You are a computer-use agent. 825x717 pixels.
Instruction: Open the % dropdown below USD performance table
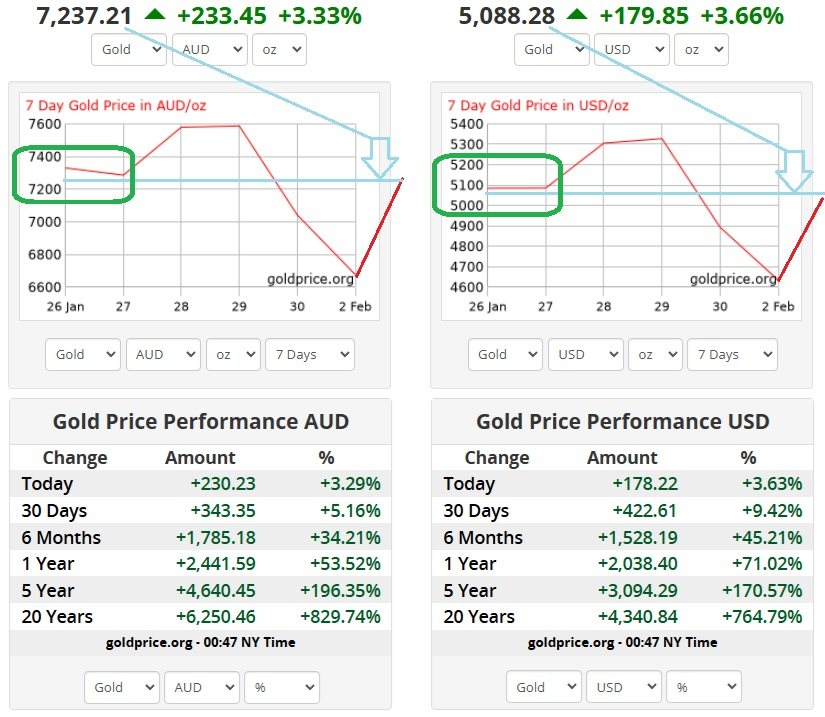coord(704,687)
